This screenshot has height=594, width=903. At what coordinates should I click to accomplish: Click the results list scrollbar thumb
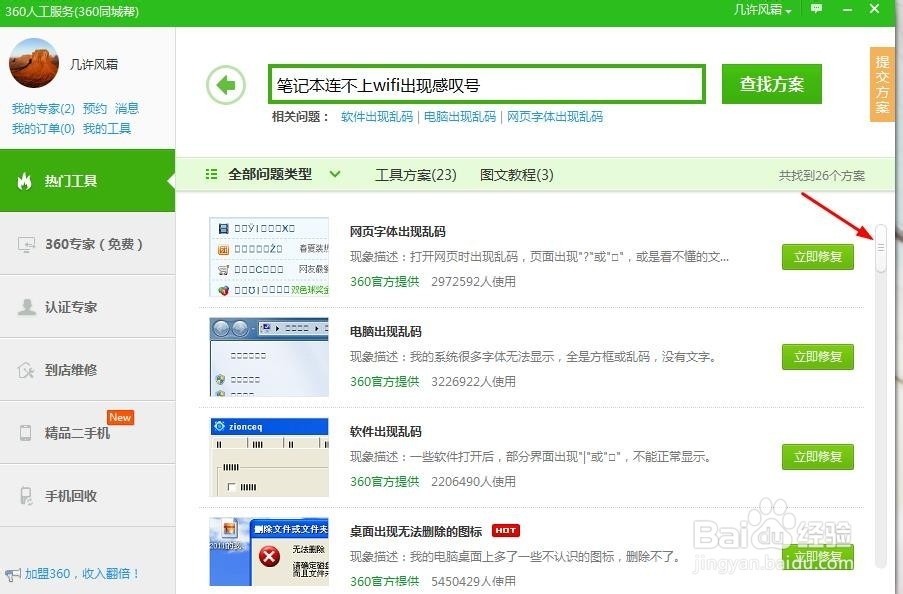pos(881,248)
